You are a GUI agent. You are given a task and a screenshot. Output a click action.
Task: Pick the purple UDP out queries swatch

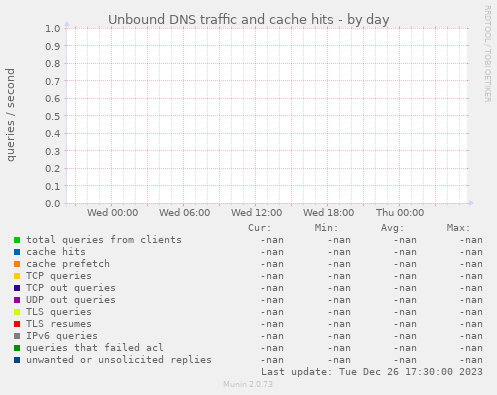click(17, 300)
